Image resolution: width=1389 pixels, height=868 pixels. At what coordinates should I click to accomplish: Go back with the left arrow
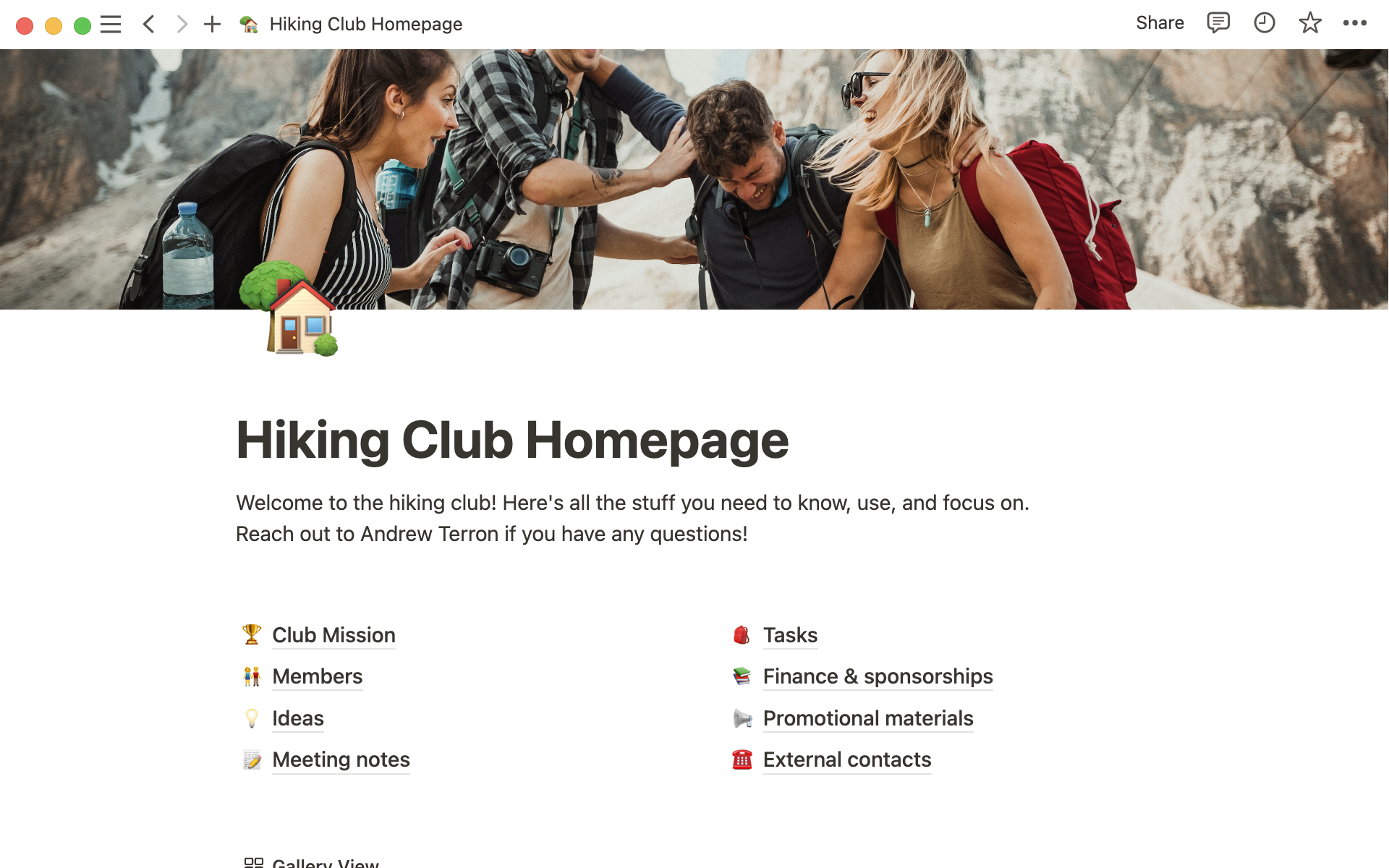pyautogui.click(x=149, y=25)
